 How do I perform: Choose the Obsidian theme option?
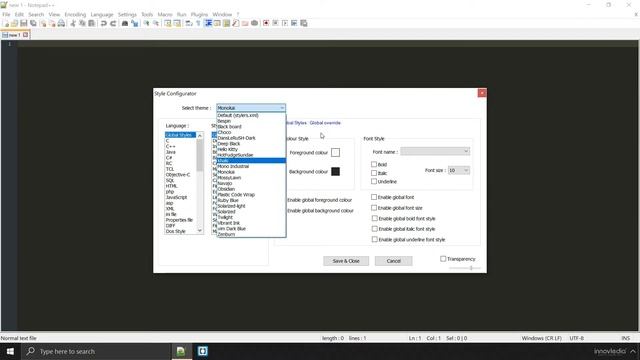pos(251,189)
